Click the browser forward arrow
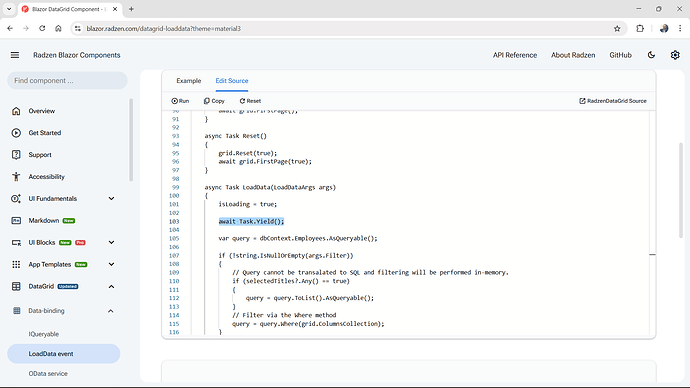 point(26,29)
